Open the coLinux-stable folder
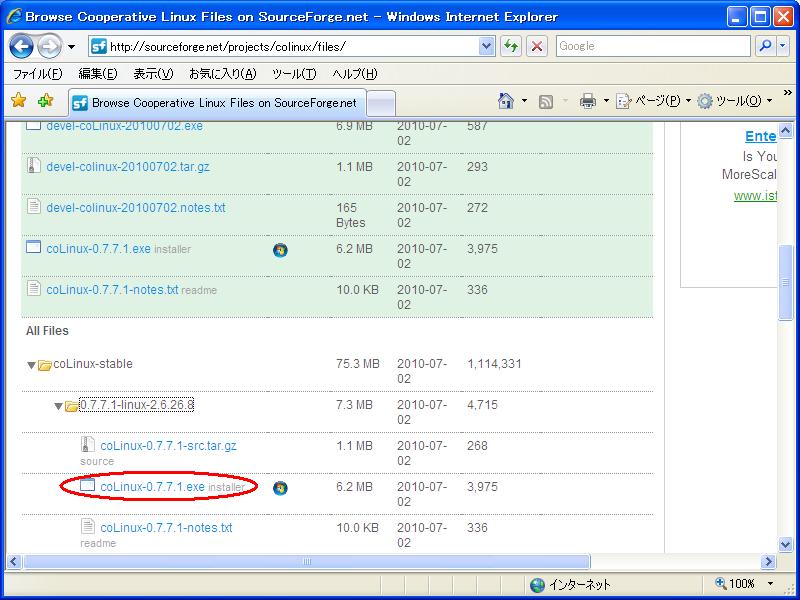800x600 pixels. click(x=93, y=364)
